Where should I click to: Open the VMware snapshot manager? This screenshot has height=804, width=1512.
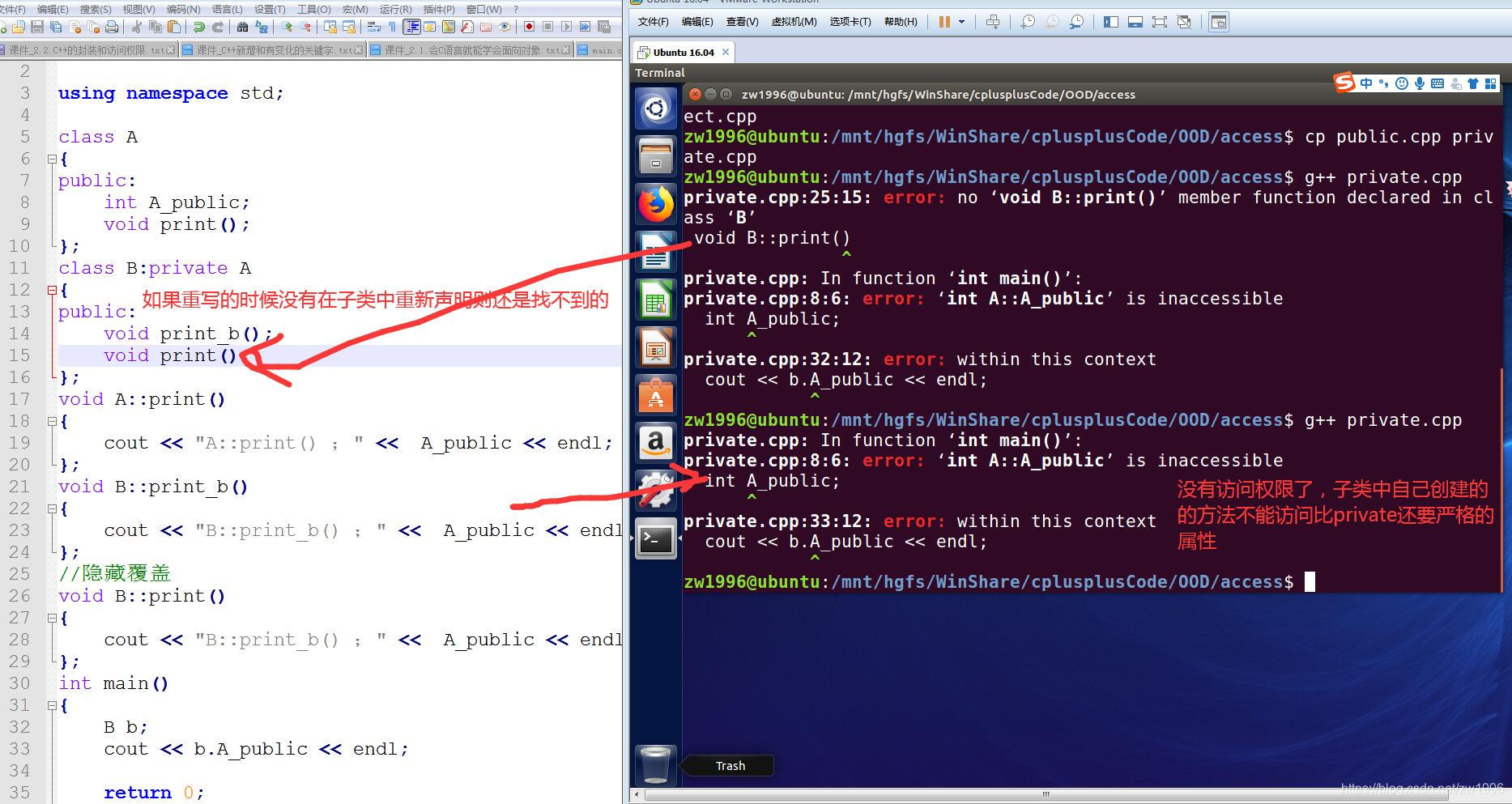point(1077,22)
